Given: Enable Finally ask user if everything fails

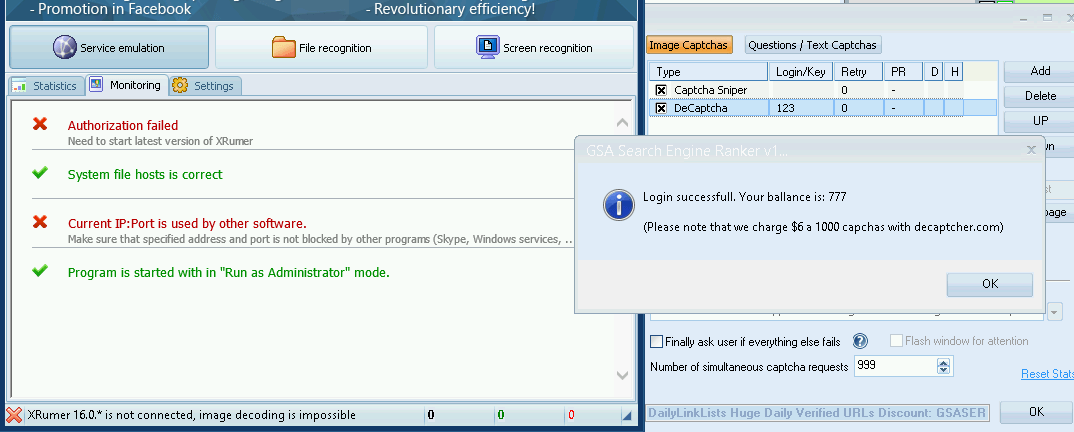Looking at the screenshot, I should (657, 341).
